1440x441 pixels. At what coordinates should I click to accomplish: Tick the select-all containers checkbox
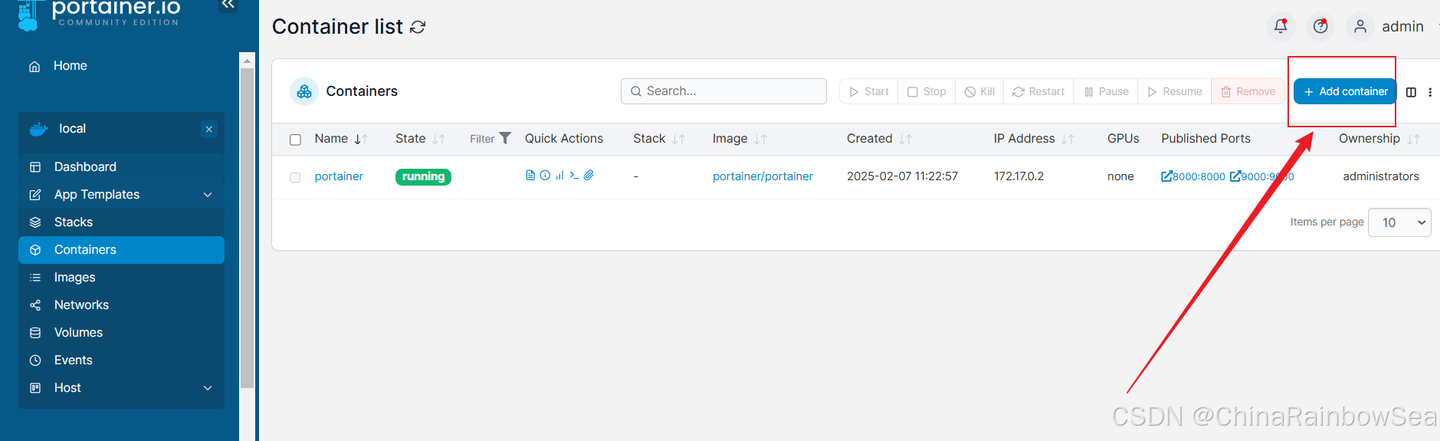(x=295, y=140)
